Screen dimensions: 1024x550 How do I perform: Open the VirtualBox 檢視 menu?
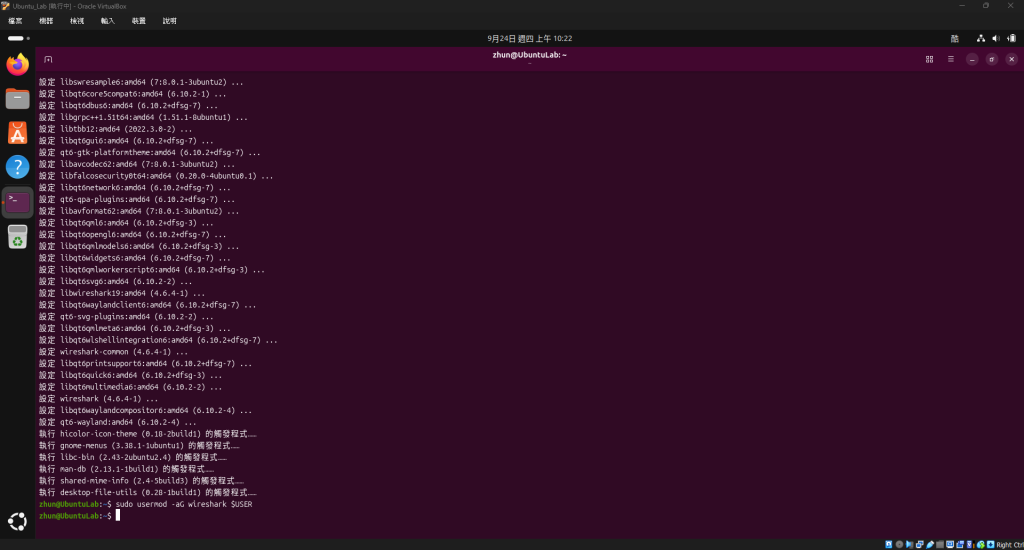[77, 21]
